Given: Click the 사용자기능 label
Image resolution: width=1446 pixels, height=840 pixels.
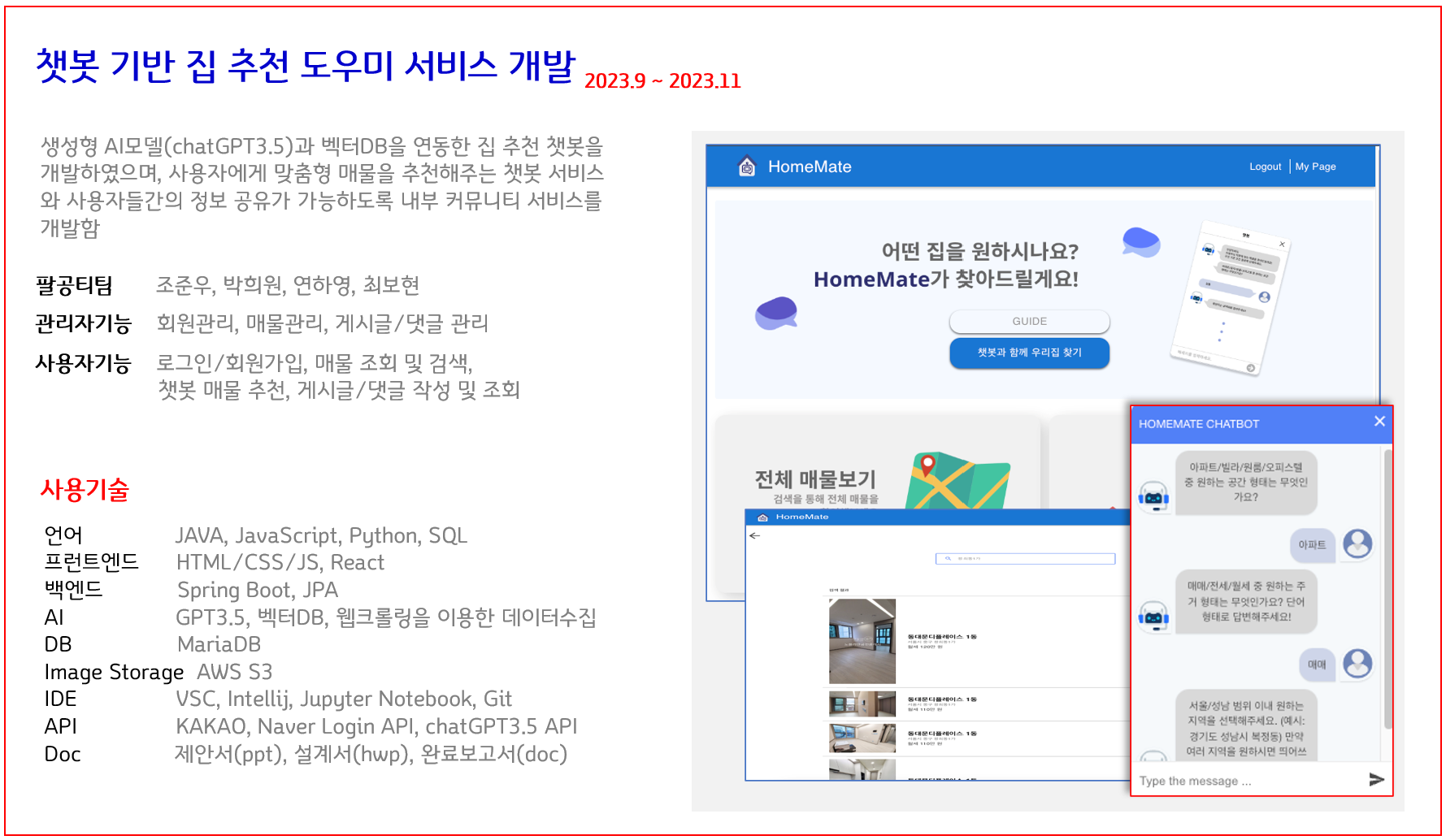Looking at the screenshot, I should coord(83,362).
